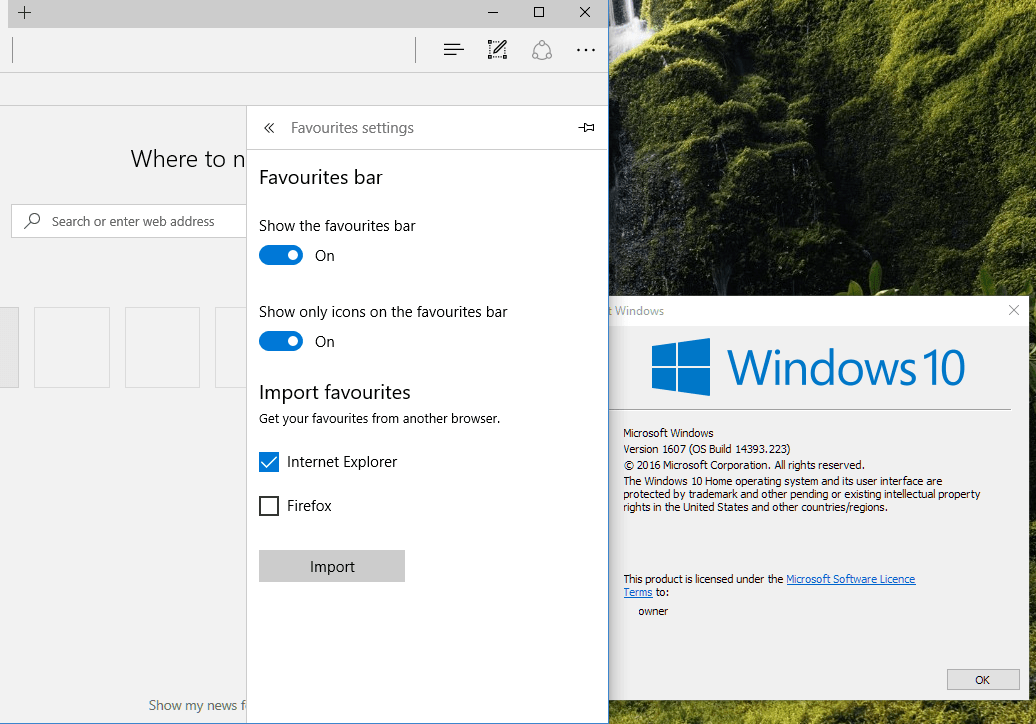Turn off the Show the favourites bar toggle
This screenshot has width=1036, height=724.
281,255
